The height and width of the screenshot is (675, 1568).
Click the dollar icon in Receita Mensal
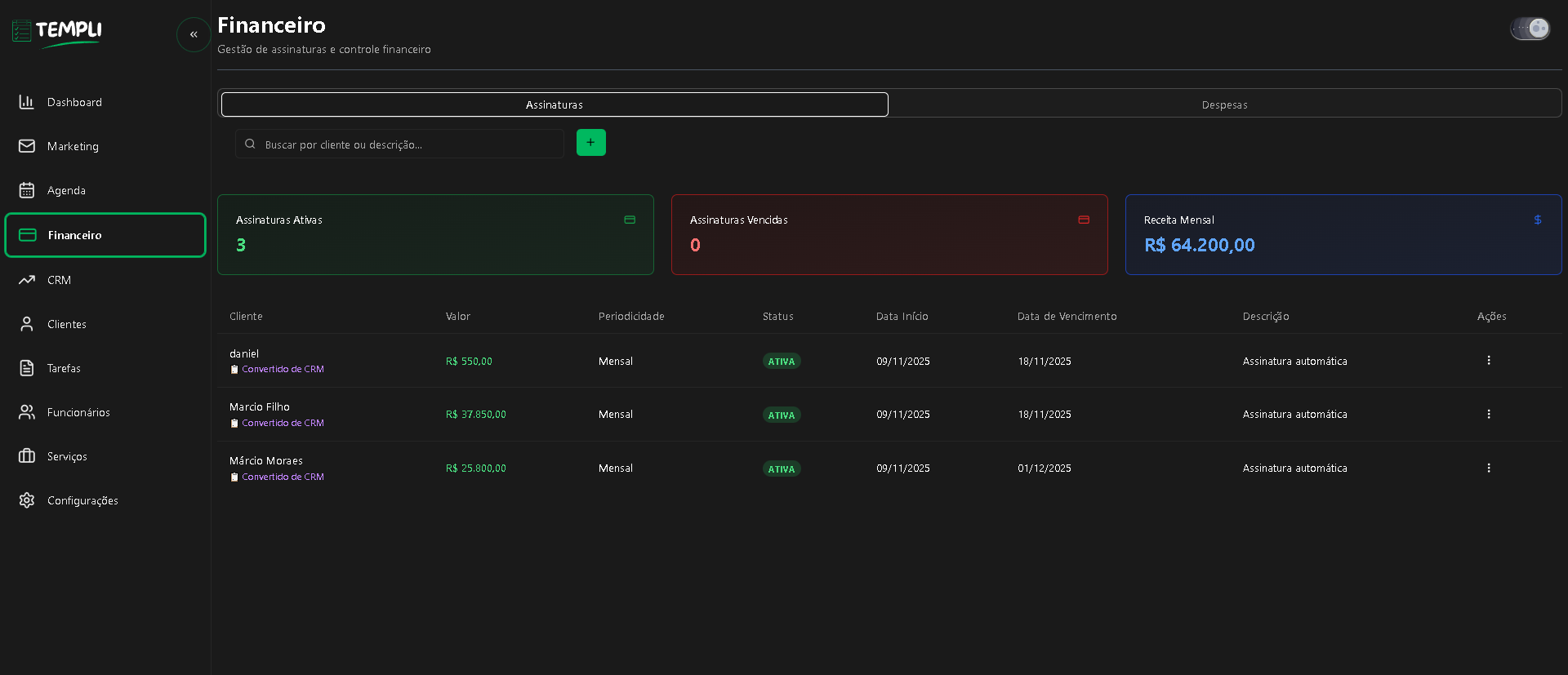click(x=1538, y=220)
